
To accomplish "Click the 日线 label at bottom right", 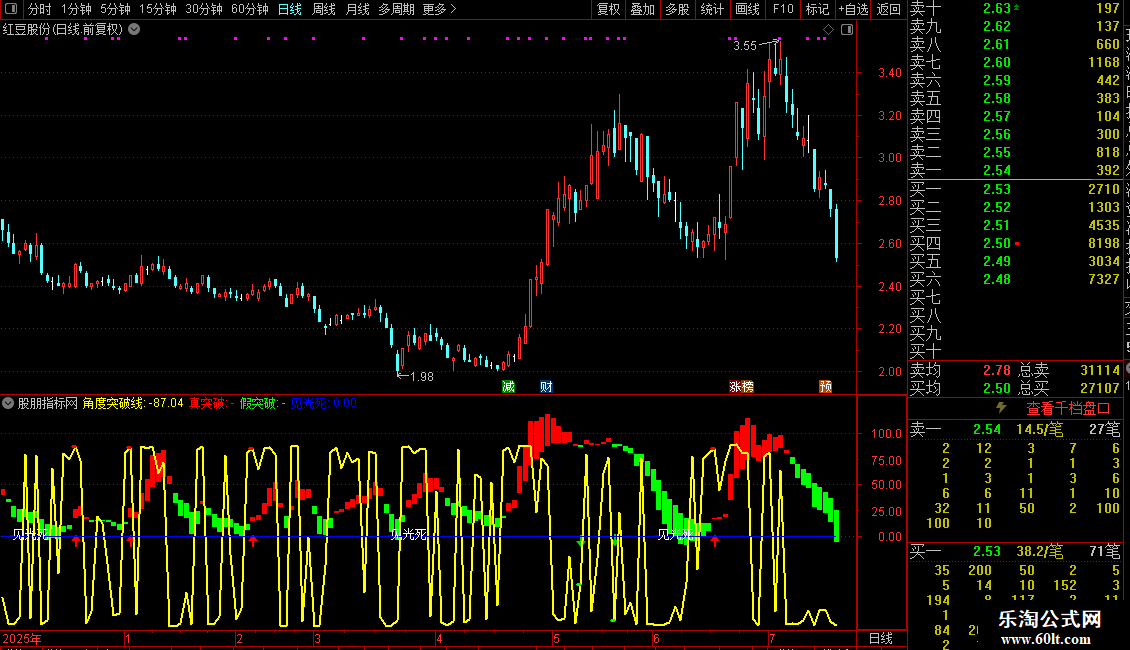I will click(x=881, y=638).
